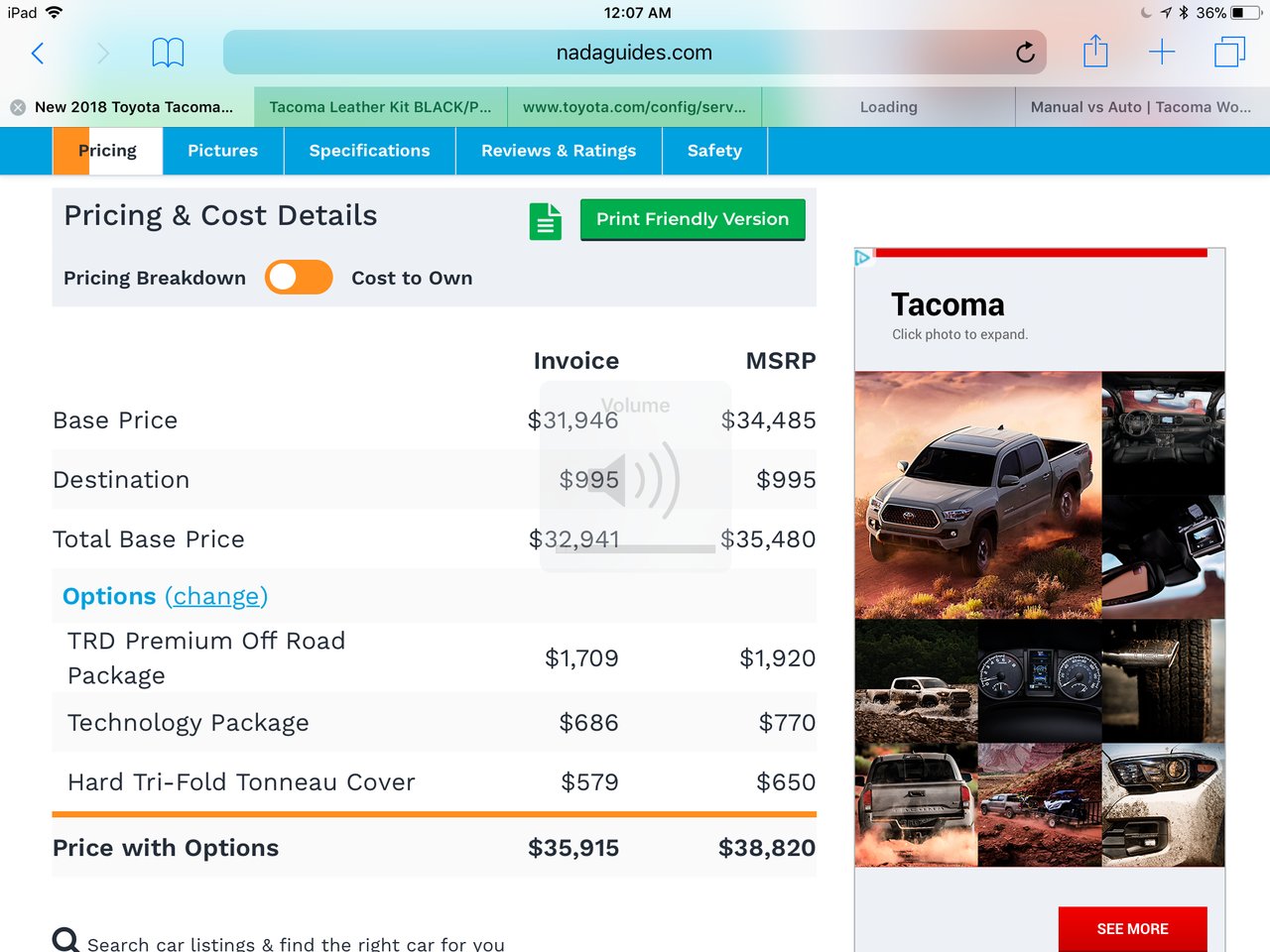The height and width of the screenshot is (952, 1270).
Task: Click Hard Tri-Fold Tonneau Cover row
Action: (434, 781)
